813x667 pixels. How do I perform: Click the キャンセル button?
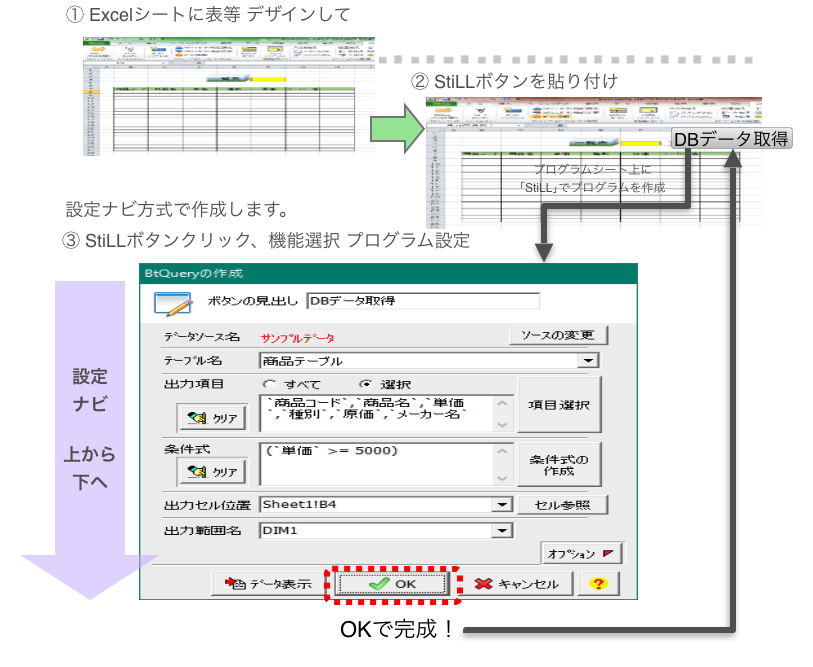[x=516, y=584]
